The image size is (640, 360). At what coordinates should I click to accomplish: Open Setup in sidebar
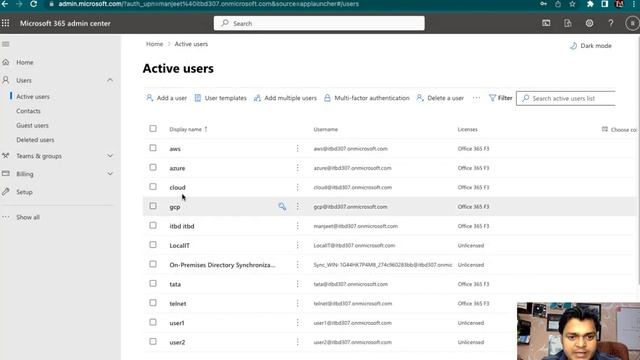pos(24,192)
